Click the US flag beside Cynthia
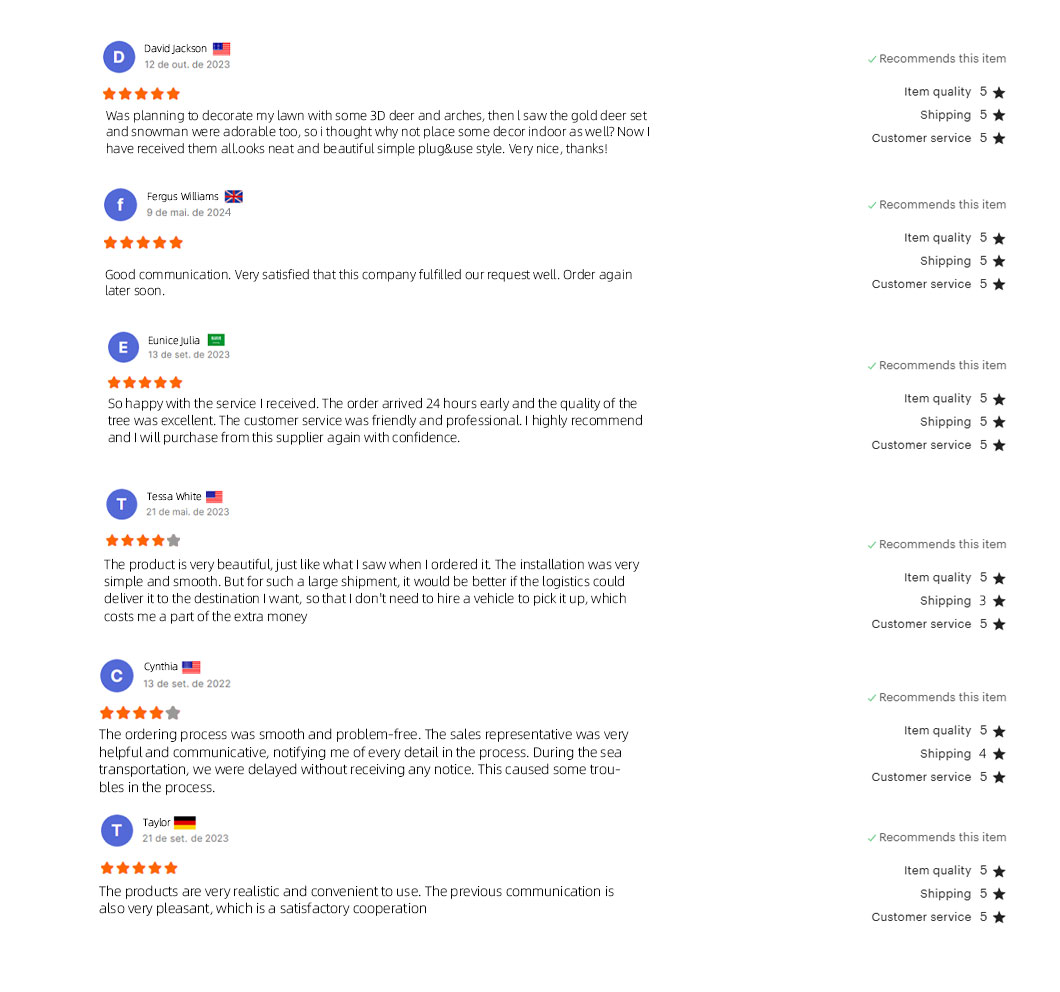 click(191, 667)
